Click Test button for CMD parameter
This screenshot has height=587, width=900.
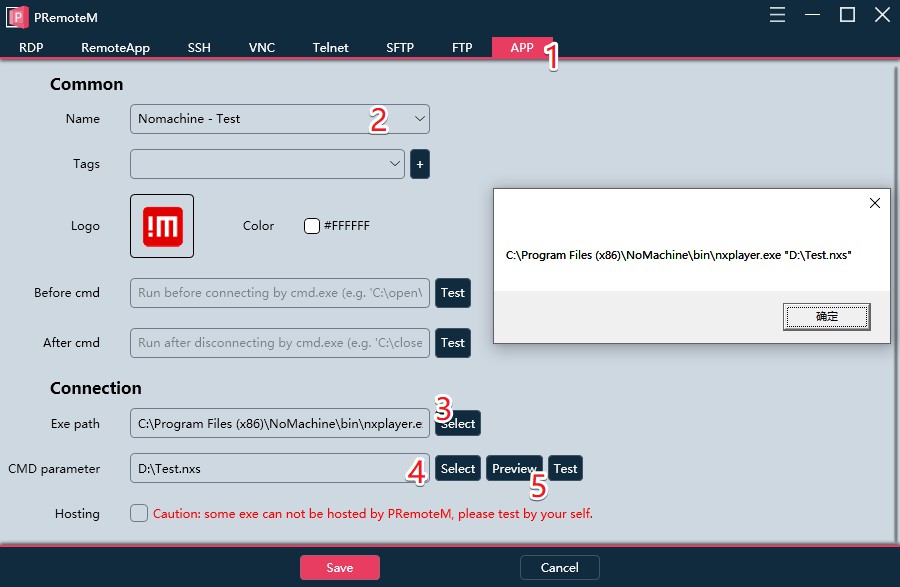(565, 468)
